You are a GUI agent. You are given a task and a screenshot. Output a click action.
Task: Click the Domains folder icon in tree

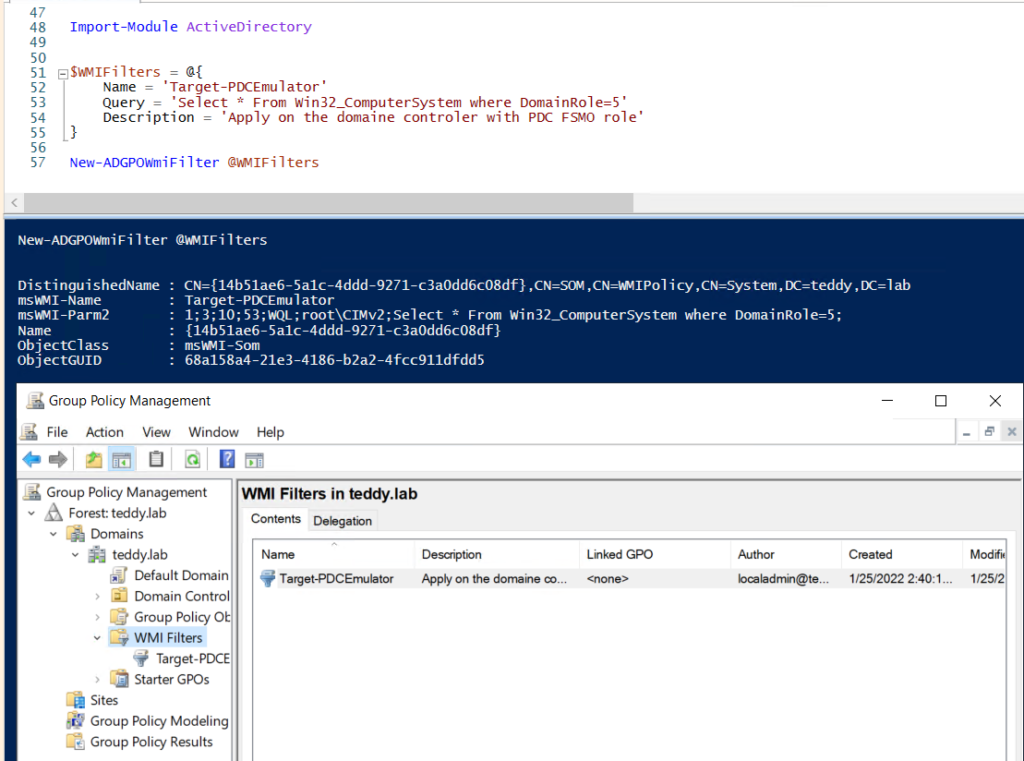[76, 534]
